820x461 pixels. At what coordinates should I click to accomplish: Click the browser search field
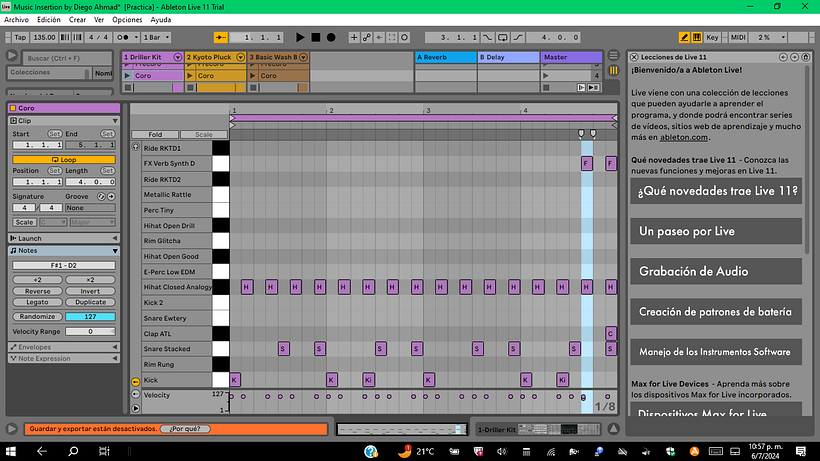[67, 58]
